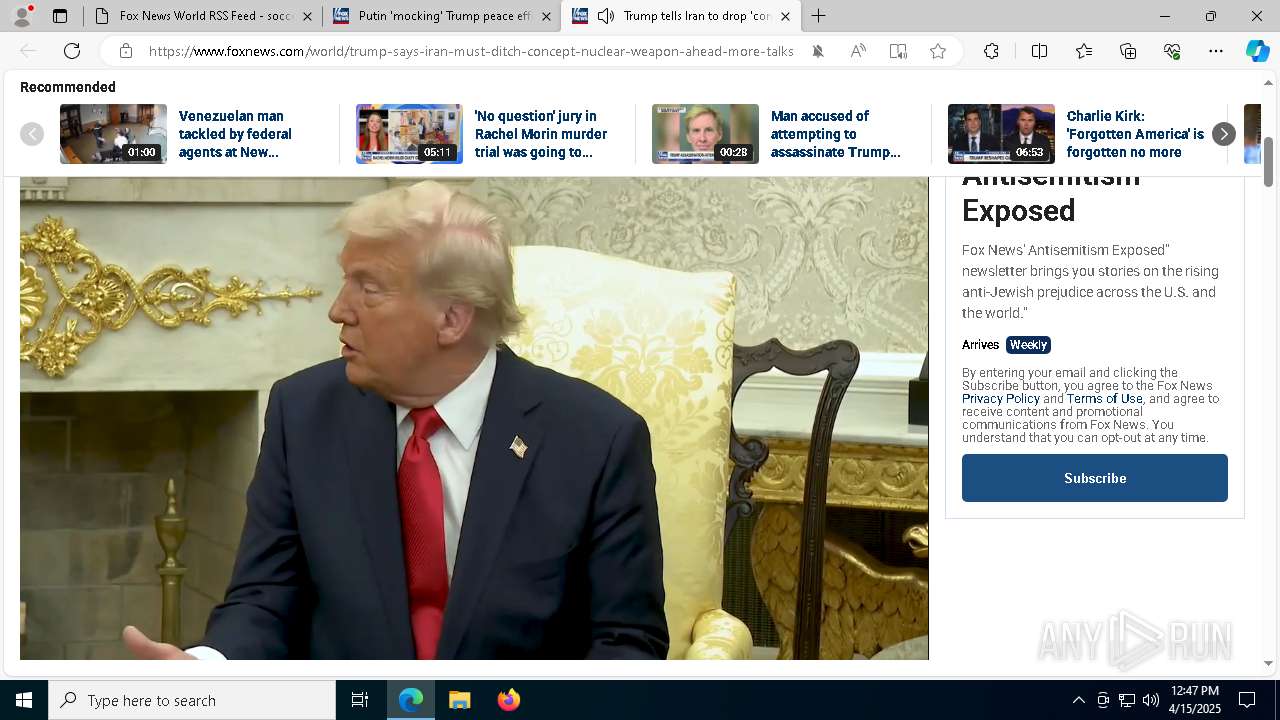Play 'Man accused of attempting' video thumbnail
The width and height of the screenshot is (1280, 720).
[705, 134]
